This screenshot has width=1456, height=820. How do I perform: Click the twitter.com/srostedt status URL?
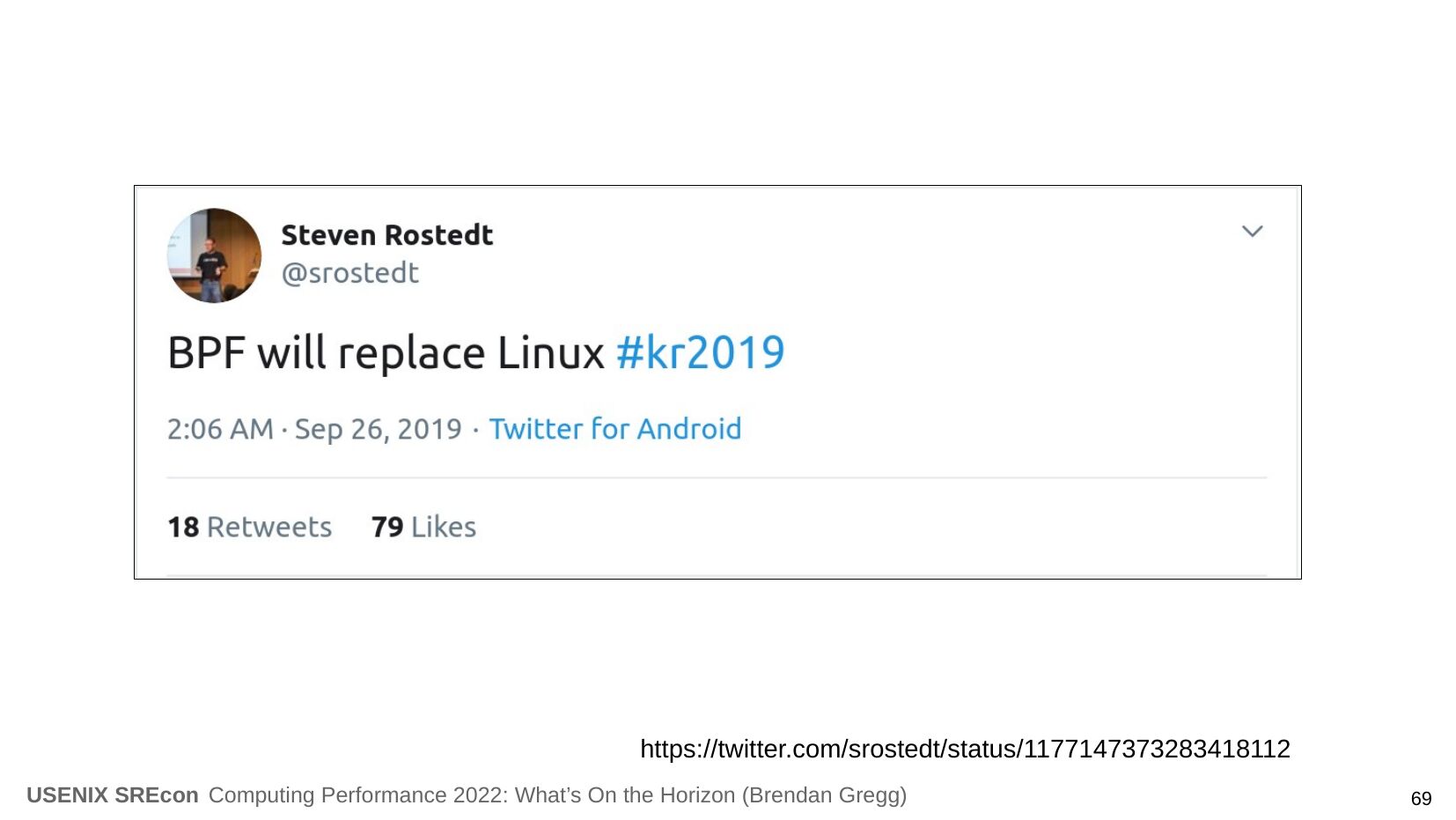pos(964,749)
